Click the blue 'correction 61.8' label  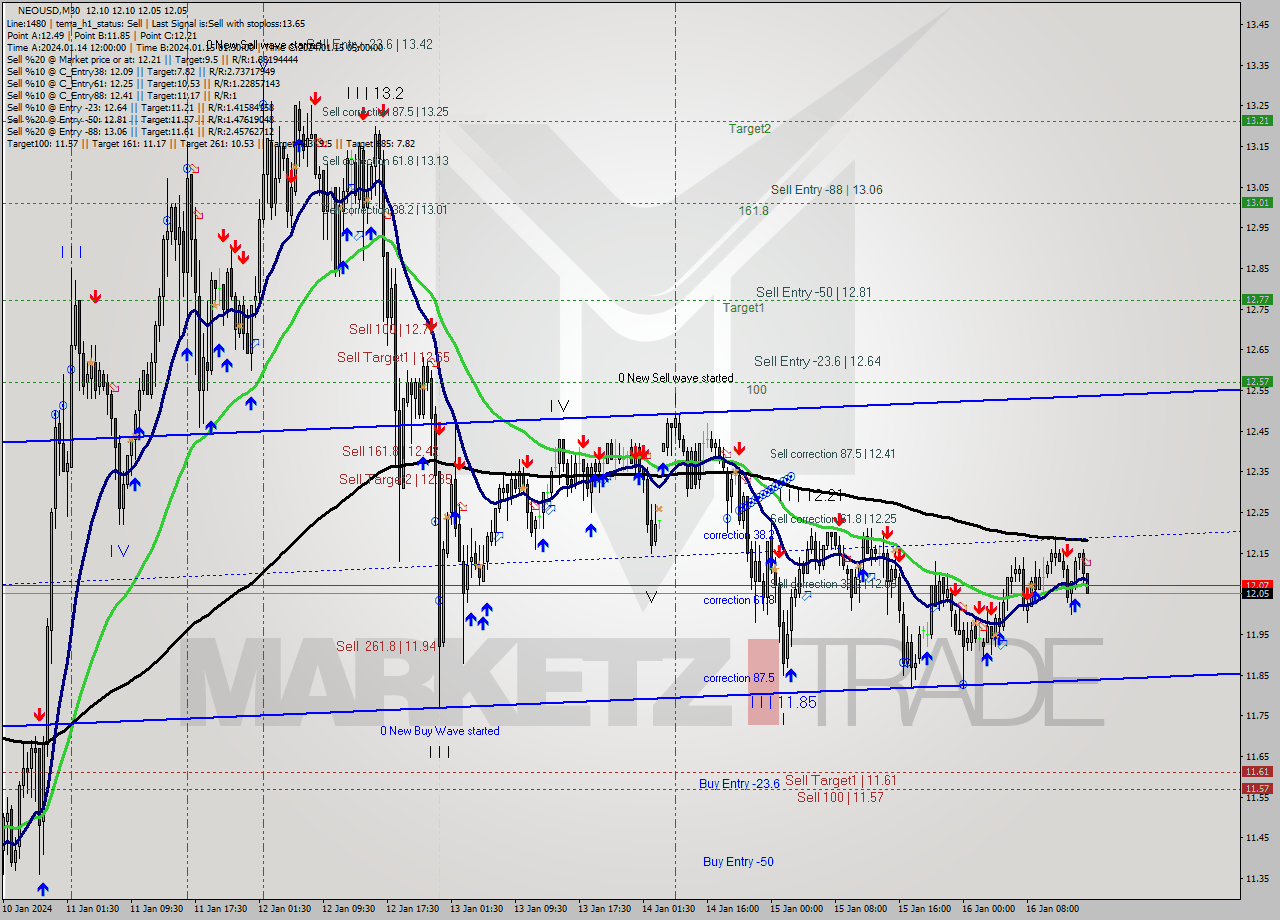(738, 600)
